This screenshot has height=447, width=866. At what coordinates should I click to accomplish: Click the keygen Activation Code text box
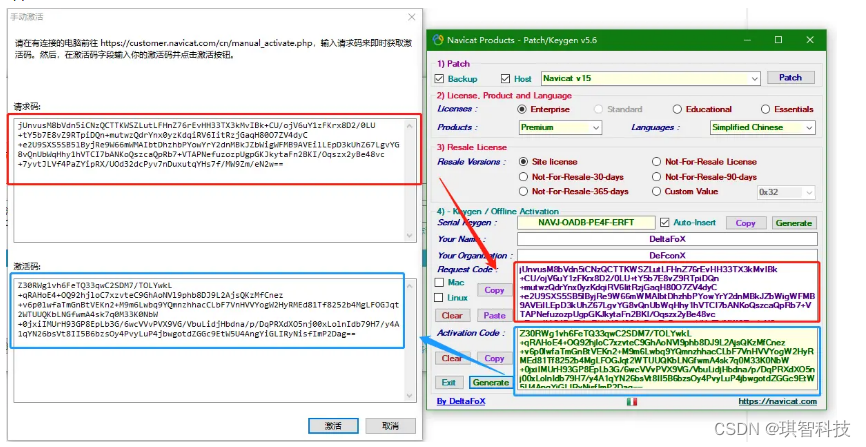667,360
